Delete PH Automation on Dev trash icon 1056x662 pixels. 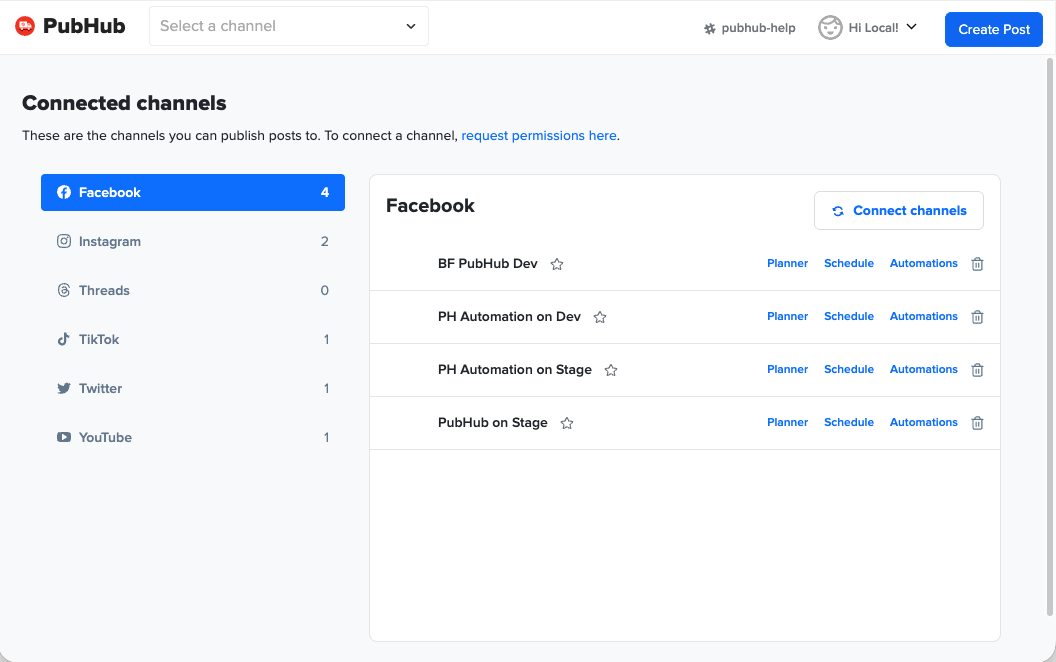pos(977,317)
